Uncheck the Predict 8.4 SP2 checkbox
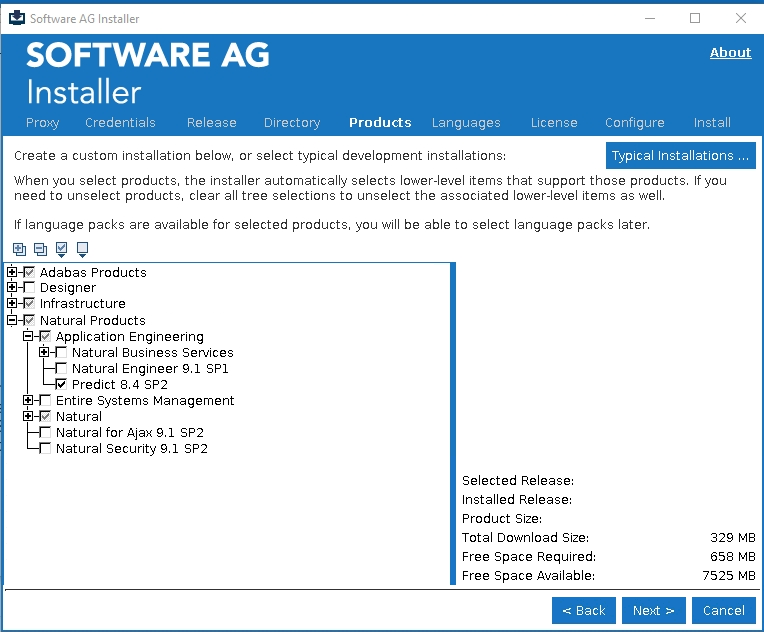 (x=61, y=385)
